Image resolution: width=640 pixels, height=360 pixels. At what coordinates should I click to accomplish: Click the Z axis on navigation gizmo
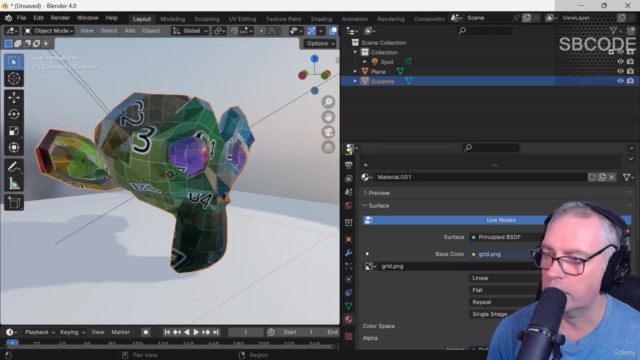click(x=314, y=59)
